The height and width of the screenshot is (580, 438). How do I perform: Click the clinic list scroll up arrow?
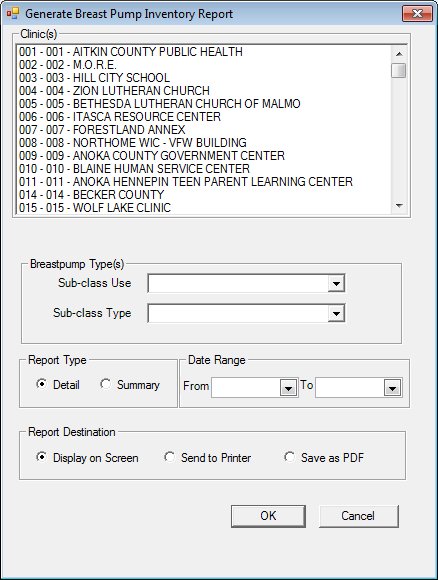click(x=399, y=54)
